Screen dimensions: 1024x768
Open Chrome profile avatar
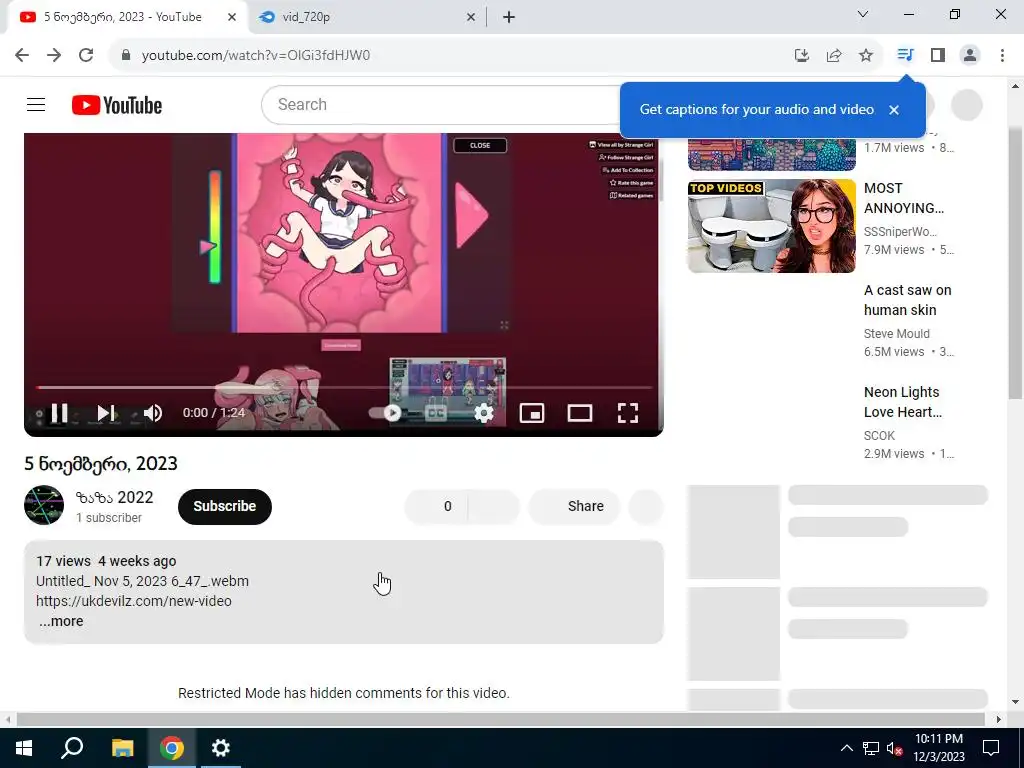(970, 55)
